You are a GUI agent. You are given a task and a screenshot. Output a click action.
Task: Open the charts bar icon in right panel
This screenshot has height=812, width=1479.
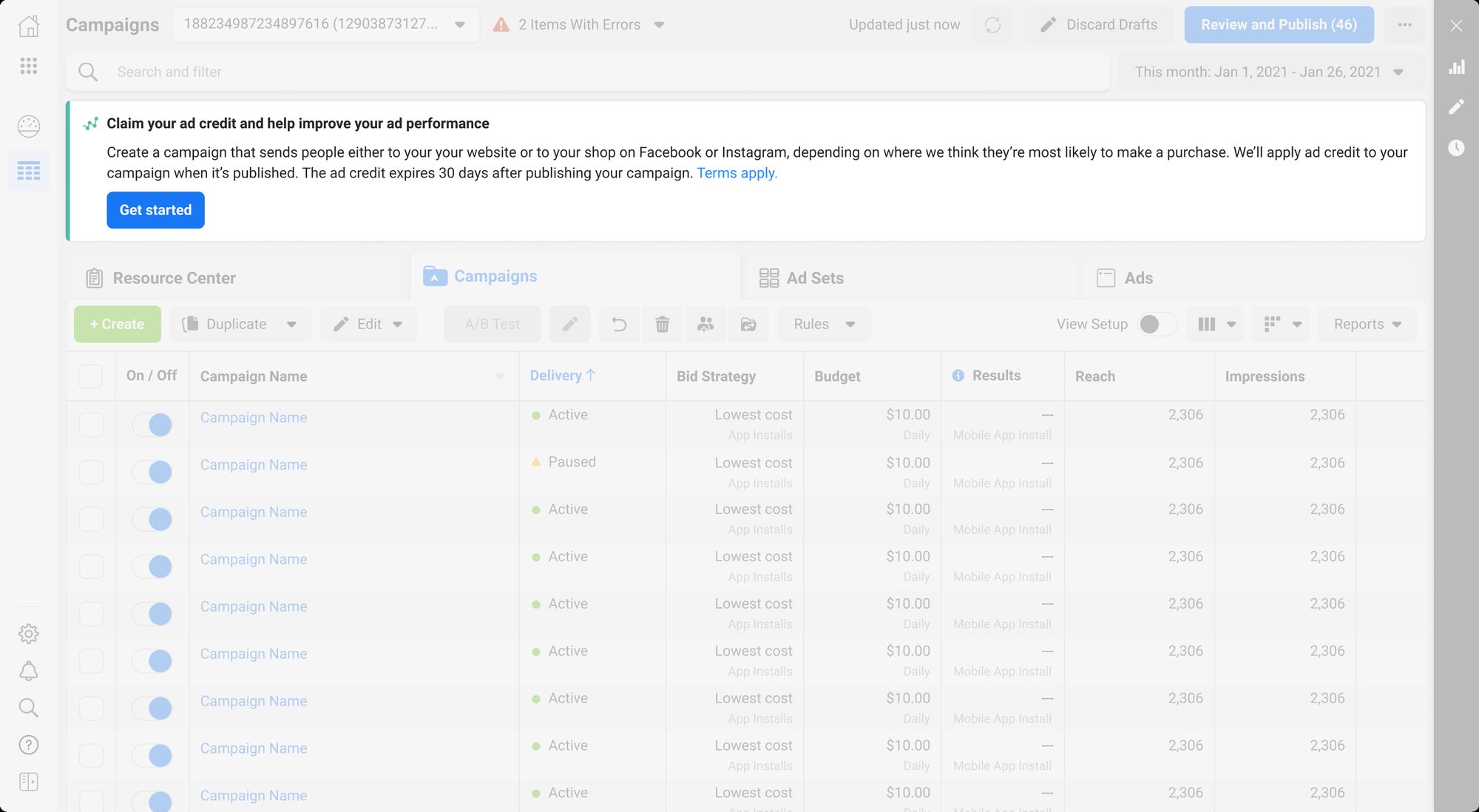pyautogui.click(x=1456, y=67)
